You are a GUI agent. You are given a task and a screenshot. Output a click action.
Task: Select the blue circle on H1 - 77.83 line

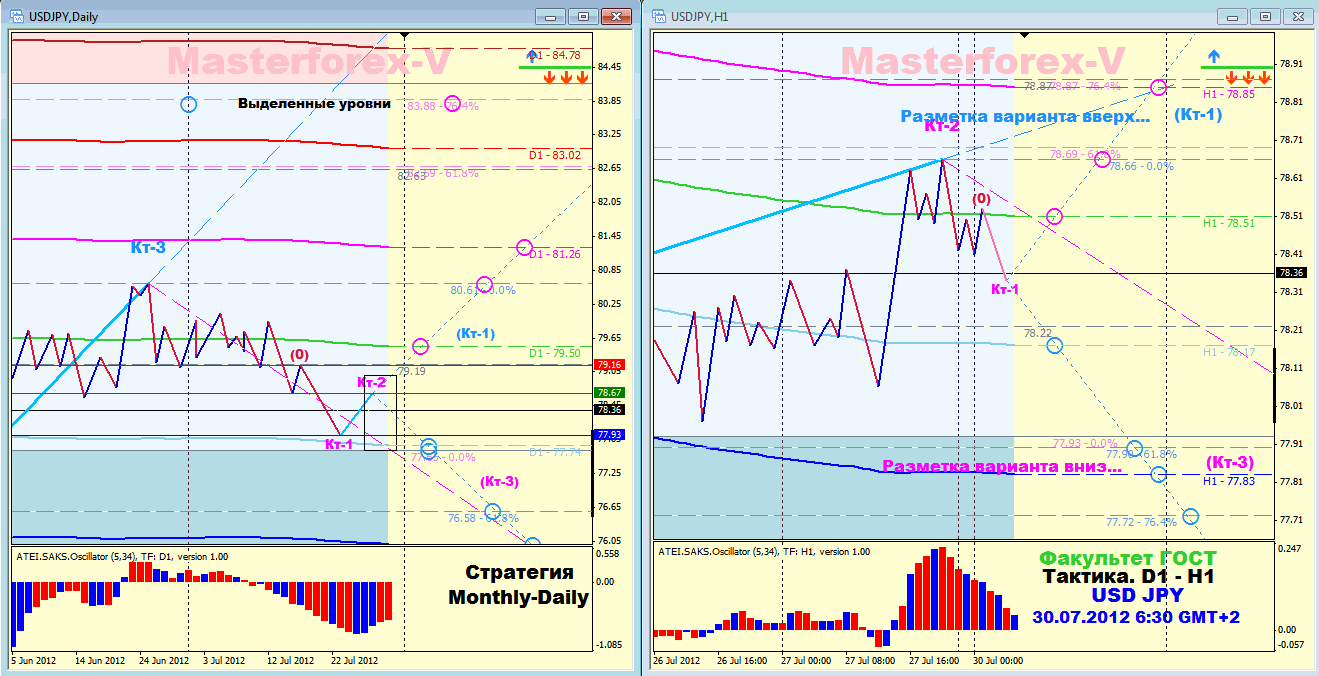(1158, 474)
